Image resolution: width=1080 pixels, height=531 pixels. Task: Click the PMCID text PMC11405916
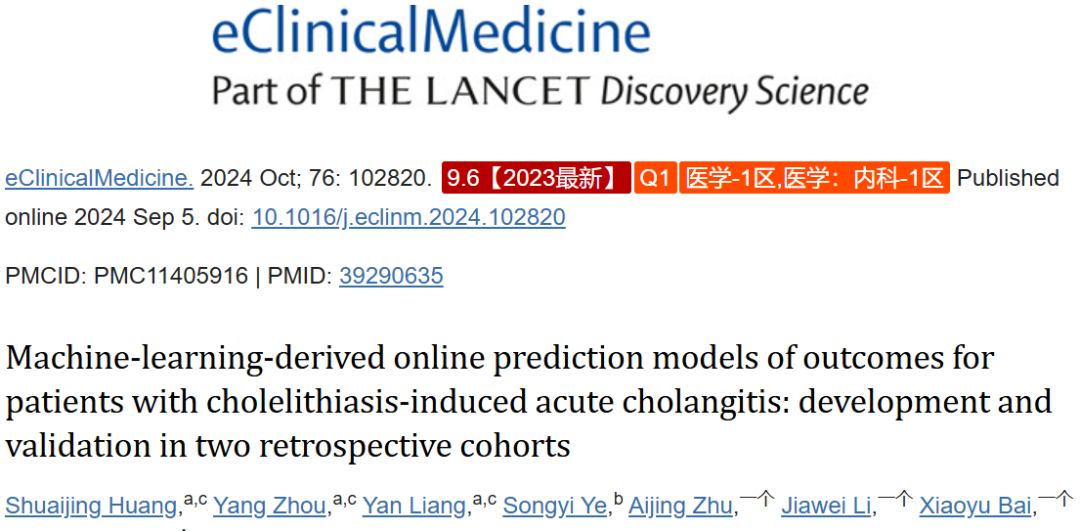(x=171, y=277)
